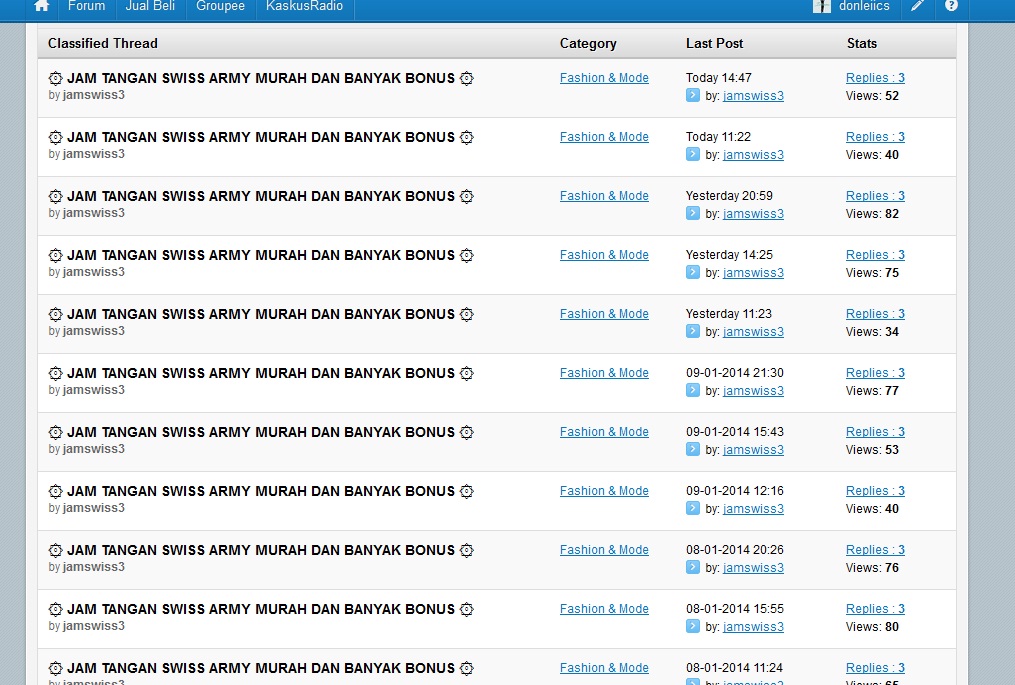Open the help question mark icon
Screen dimensions: 1015x685
951,6
